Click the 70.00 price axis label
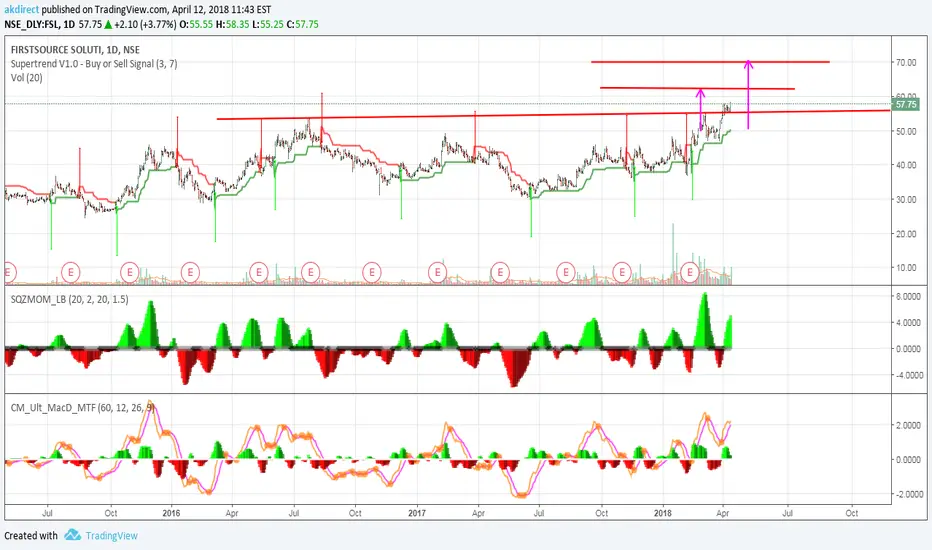Screen dimensions: 932x550 [906, 62]
